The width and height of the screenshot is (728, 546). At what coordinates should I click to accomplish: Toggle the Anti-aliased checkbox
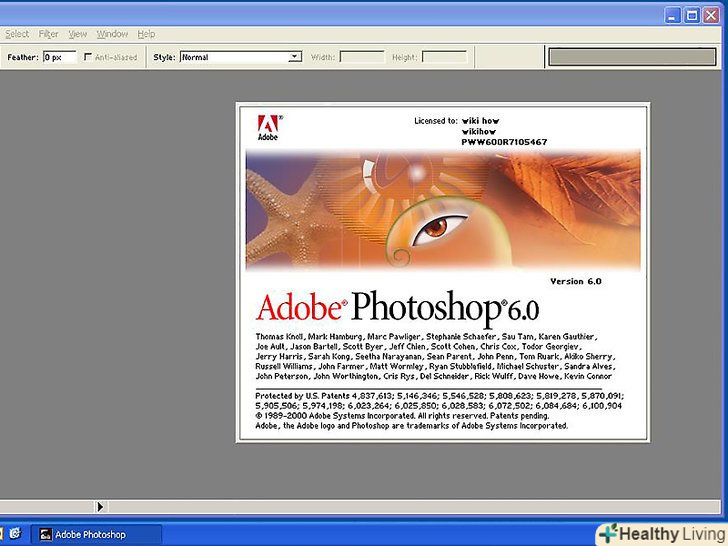[x=90, y=57]
